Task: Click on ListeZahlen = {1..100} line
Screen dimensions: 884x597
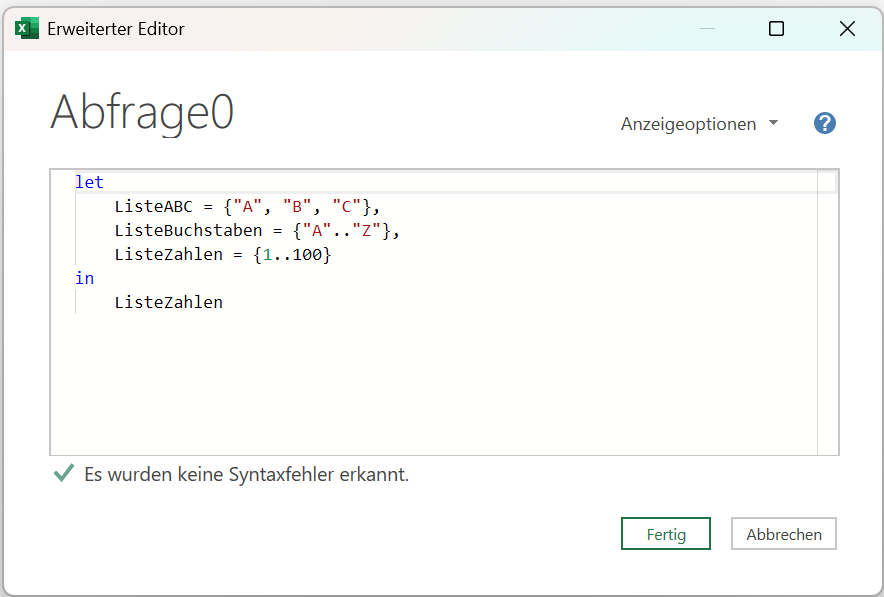Action: tap(223, 254)
